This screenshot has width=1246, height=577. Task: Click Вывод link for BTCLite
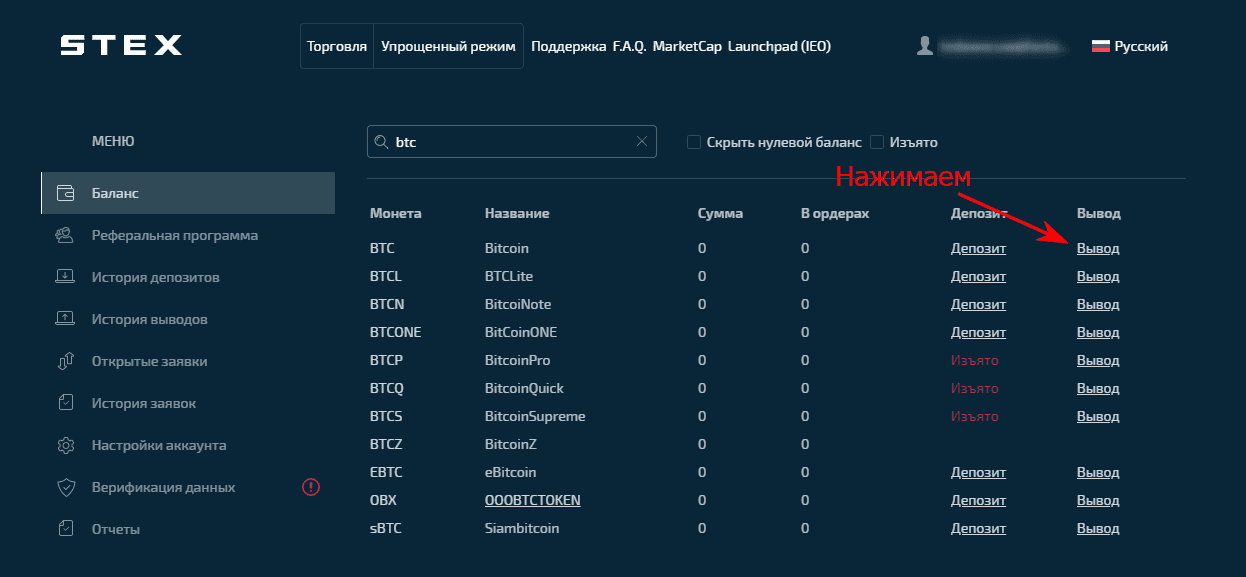pos(1098,276)
